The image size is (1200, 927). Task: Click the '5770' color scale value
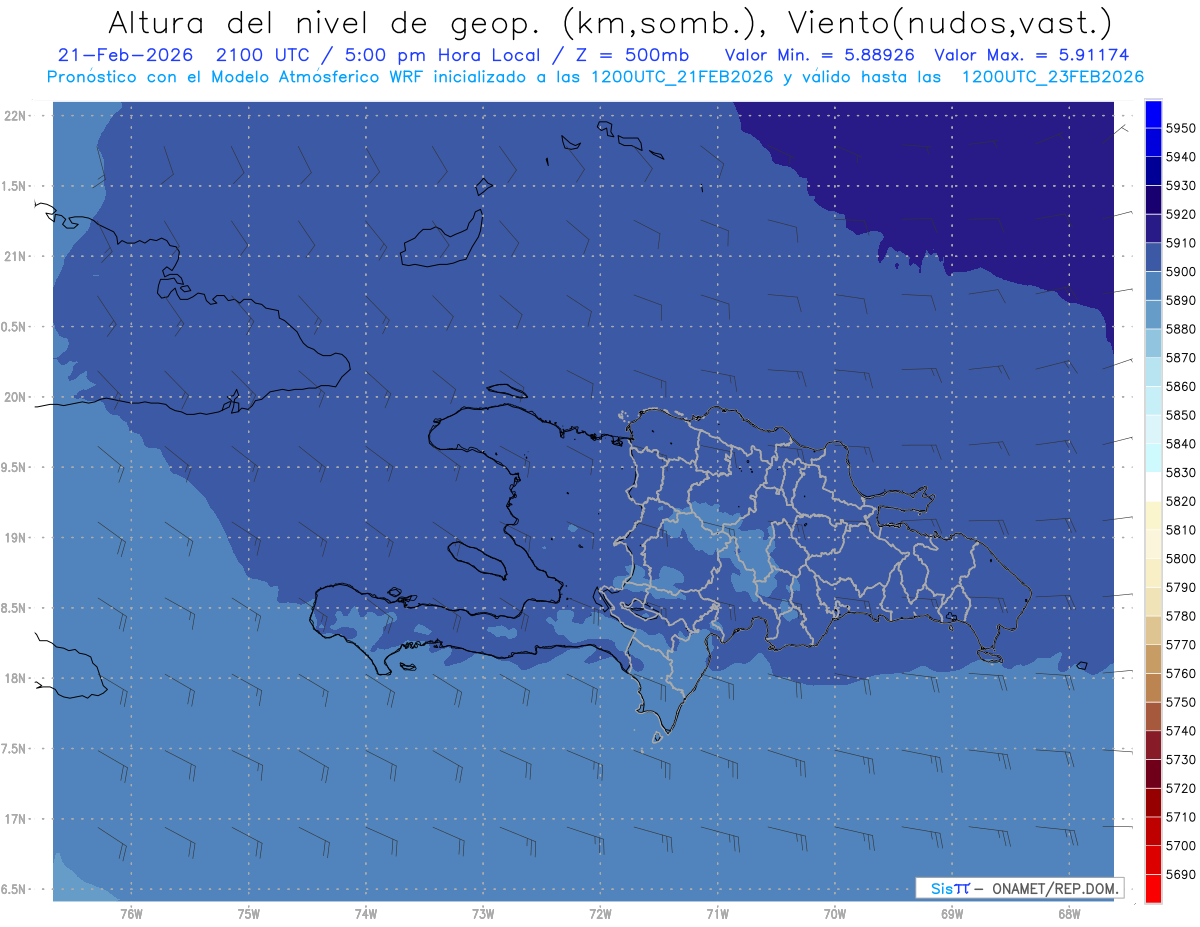tap(1181, 645)
